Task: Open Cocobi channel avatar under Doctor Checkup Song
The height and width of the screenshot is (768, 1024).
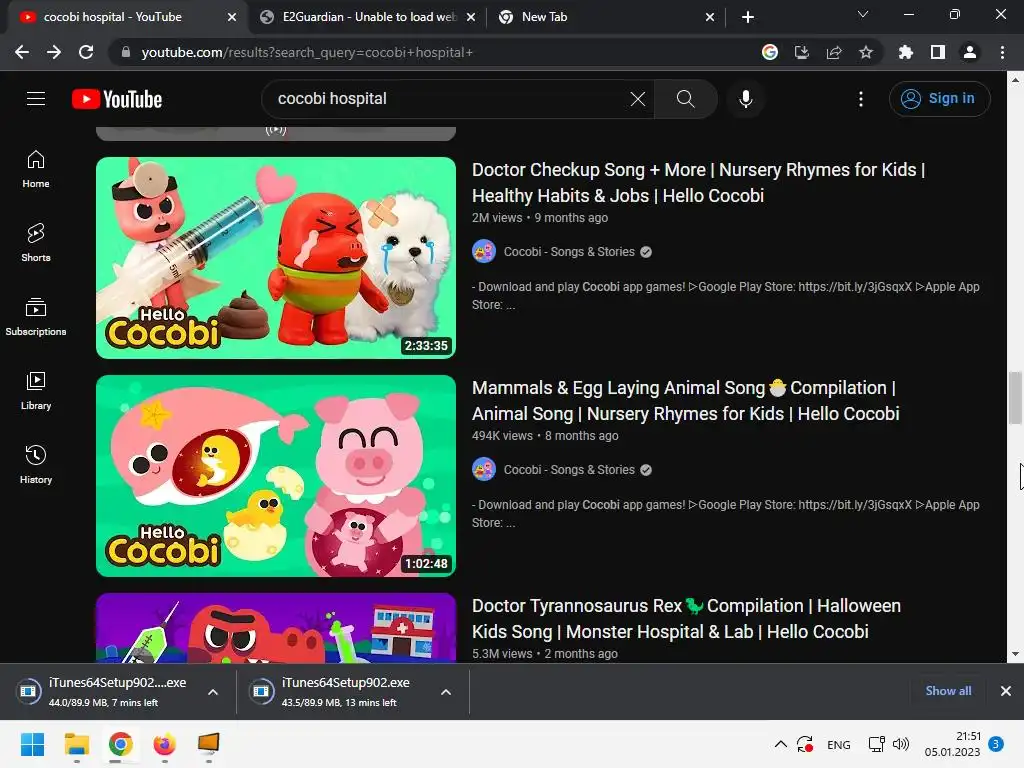Action: (x=484, y=251)
